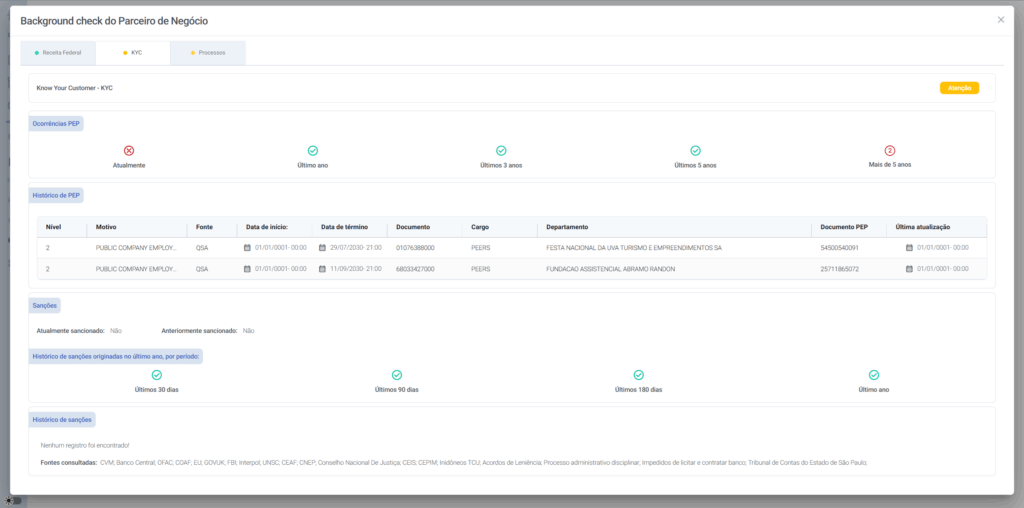Close the Background check dialog

[1001, 20]
